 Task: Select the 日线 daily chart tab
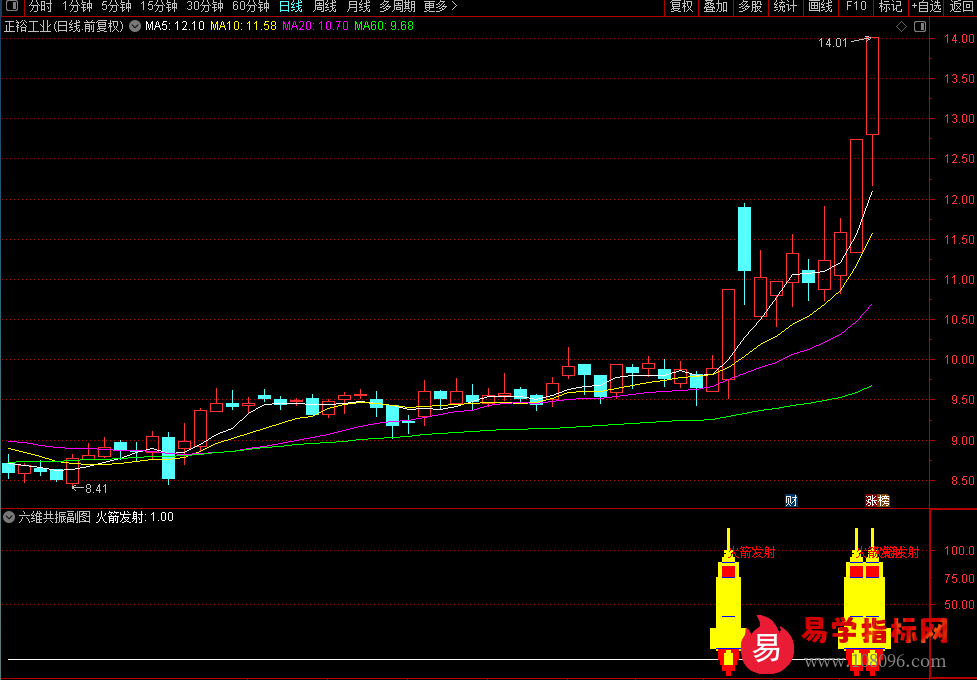pyautogui.click(x=291, y=7)
